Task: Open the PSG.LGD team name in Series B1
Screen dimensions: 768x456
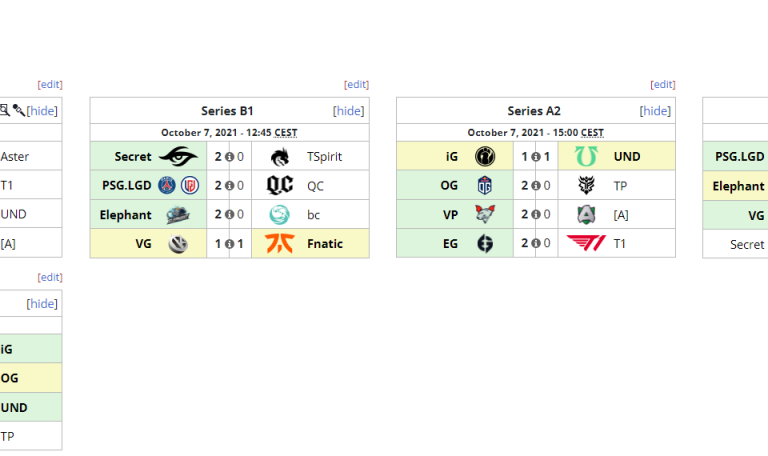Action: coord(127,185)
